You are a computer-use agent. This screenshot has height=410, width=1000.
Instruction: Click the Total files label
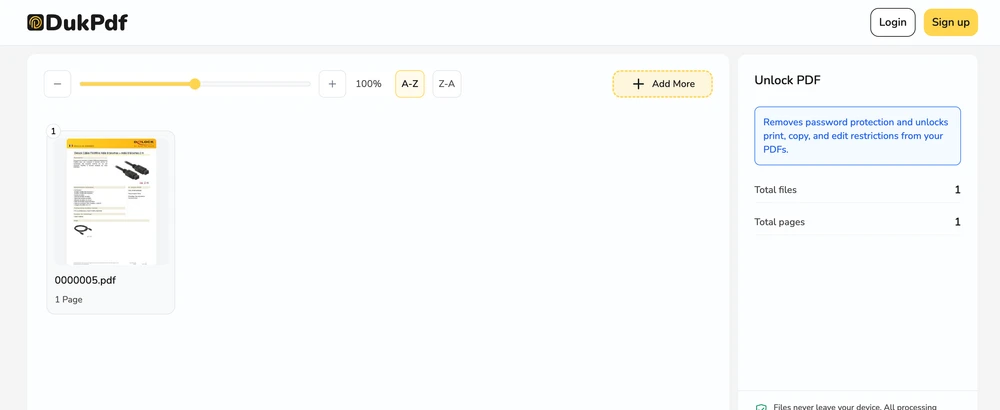coord(775,189)
